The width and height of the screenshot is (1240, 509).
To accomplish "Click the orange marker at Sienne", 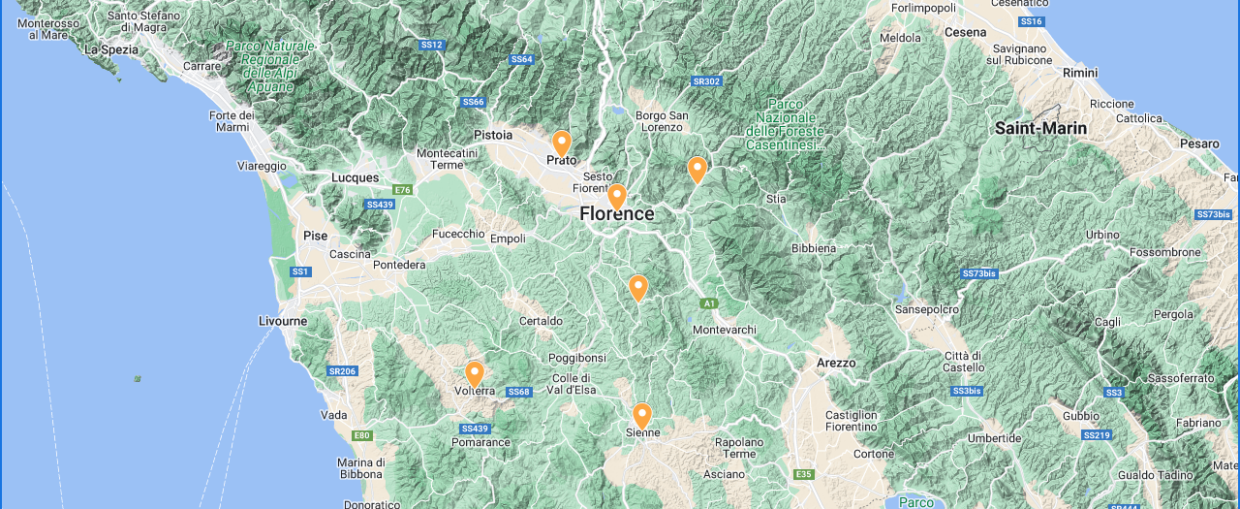I will pyautogui.click(x=642, y=416).
